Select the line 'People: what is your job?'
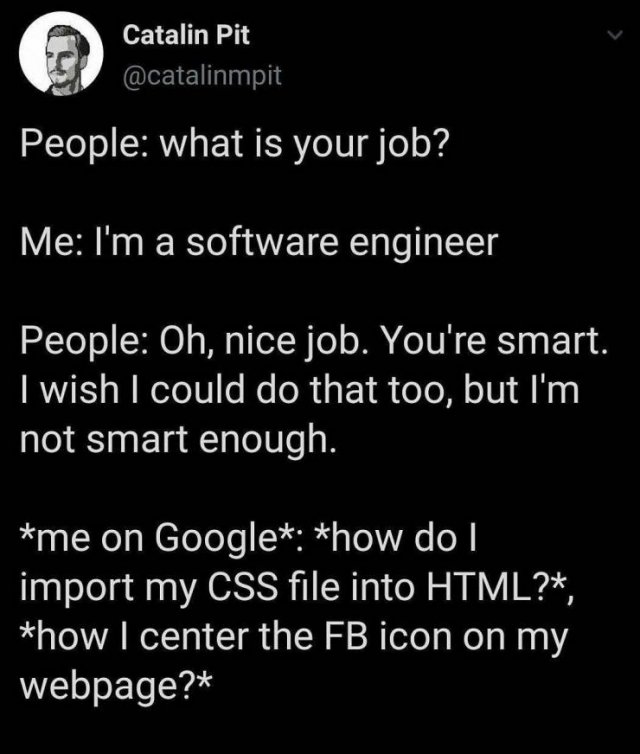Image resolution: width=640 pixels, height=754 pixels. tap(235, 145)
